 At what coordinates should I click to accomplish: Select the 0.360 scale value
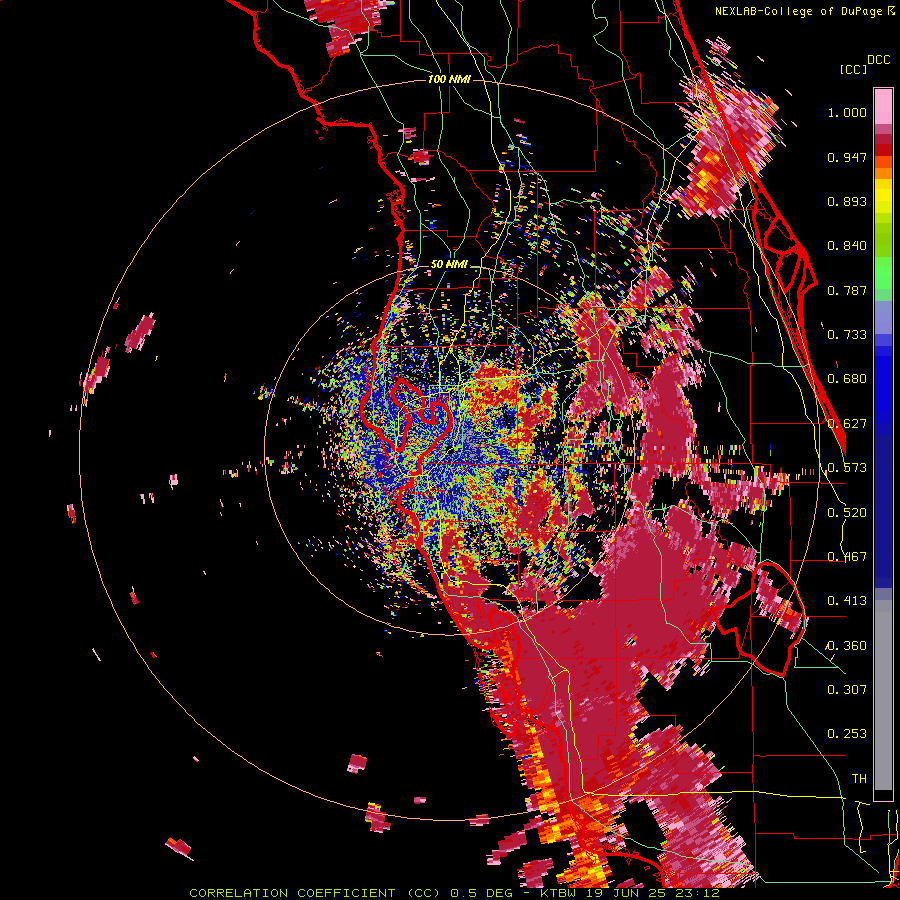pos(847,646)
